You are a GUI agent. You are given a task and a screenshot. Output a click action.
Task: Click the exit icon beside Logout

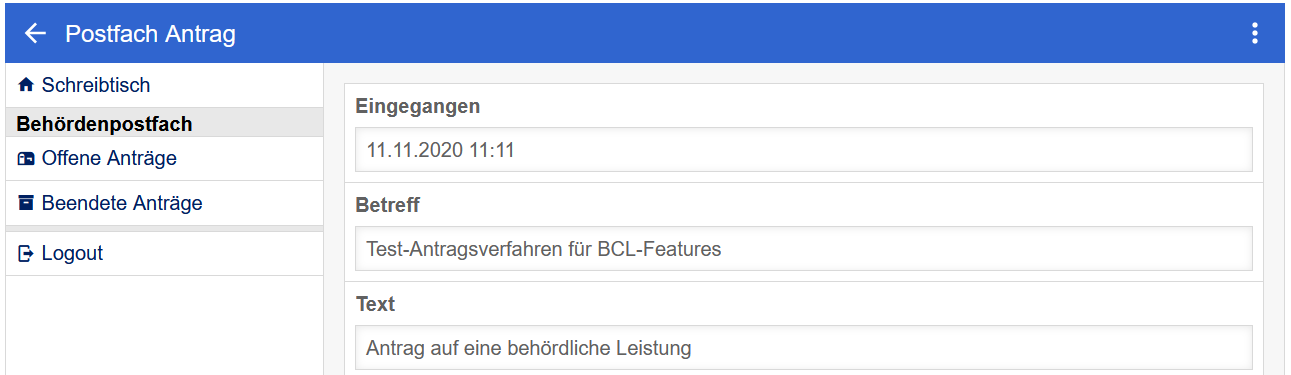click(x=26, y=254)
